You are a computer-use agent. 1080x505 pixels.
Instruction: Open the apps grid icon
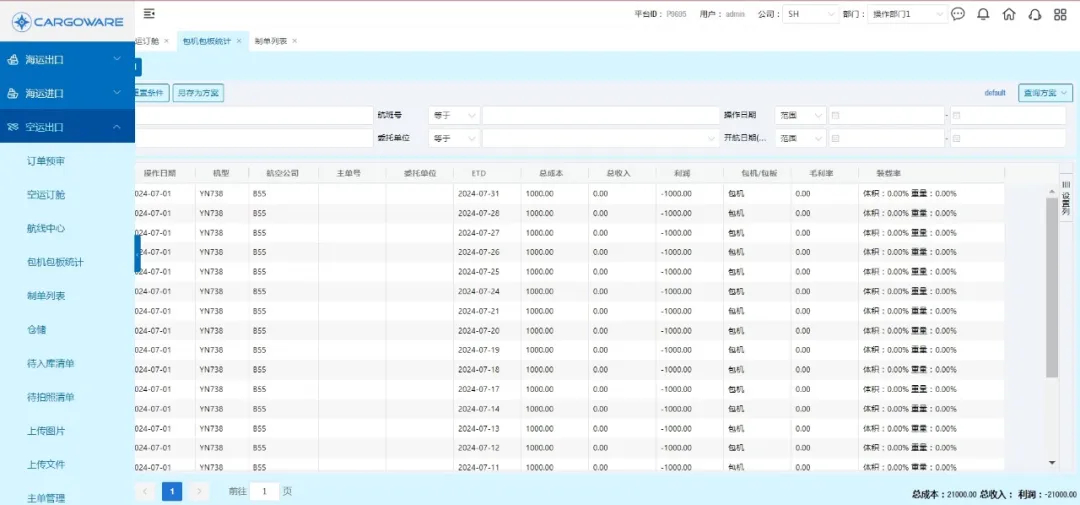coord(1060,14)
